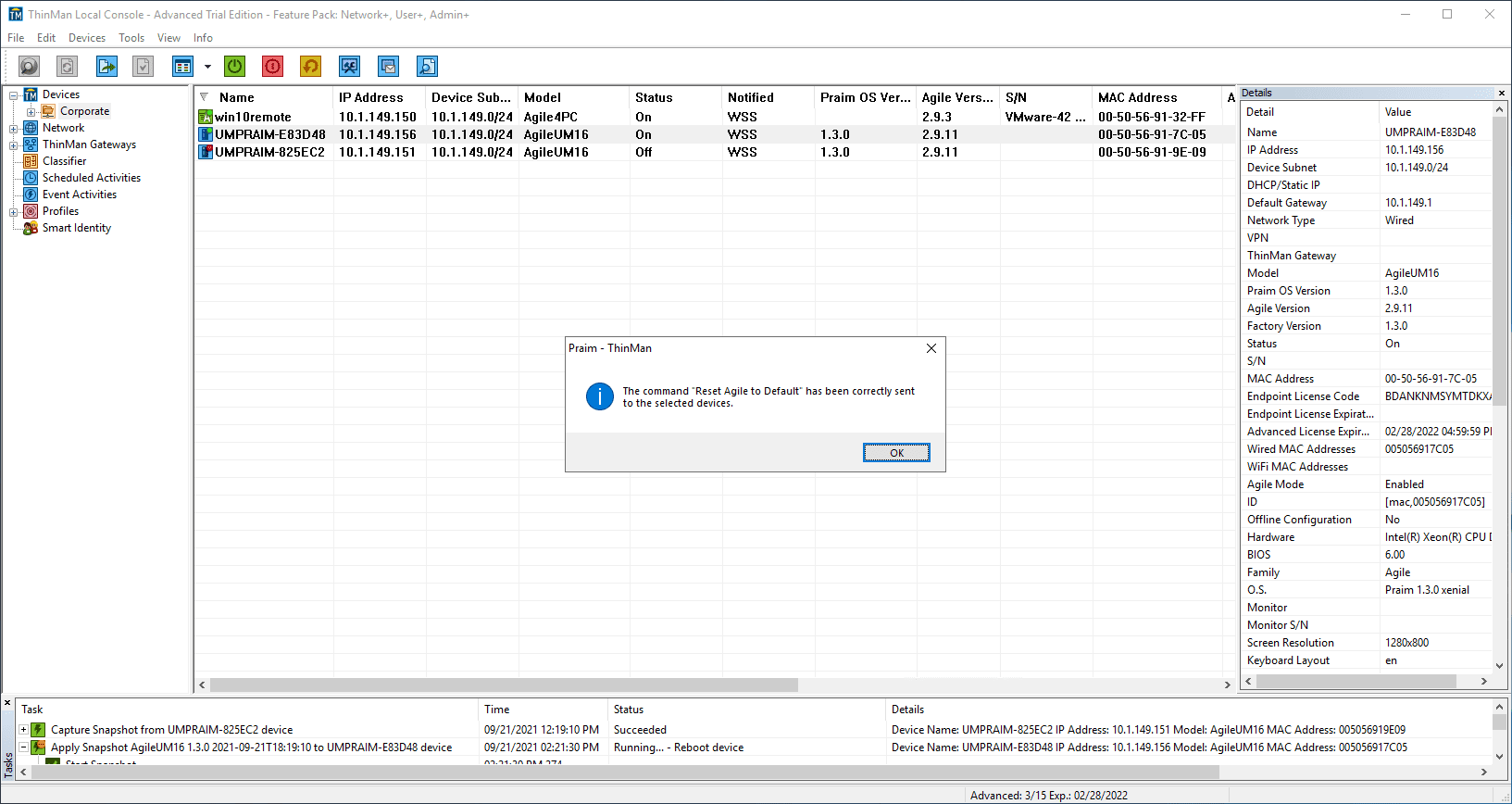Screen dimensions: 1512x804
Task: Close the Praim - ThinMan dialog with X
Action: (931, 348)
